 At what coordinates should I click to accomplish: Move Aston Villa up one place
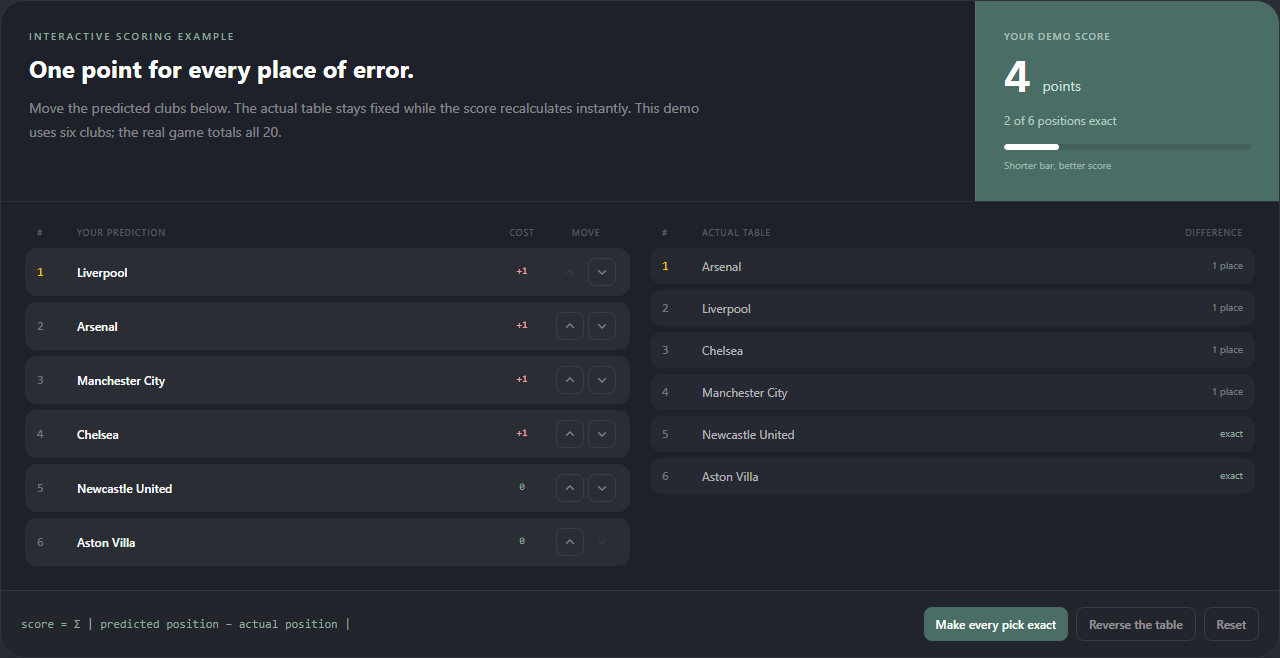[569, 542]
